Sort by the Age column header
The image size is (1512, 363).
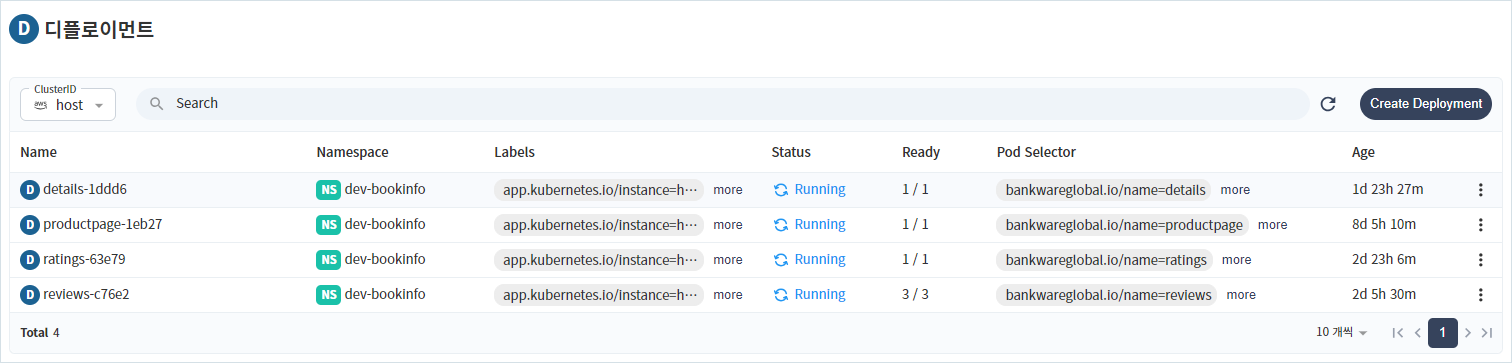click(x=1363, y=153)
